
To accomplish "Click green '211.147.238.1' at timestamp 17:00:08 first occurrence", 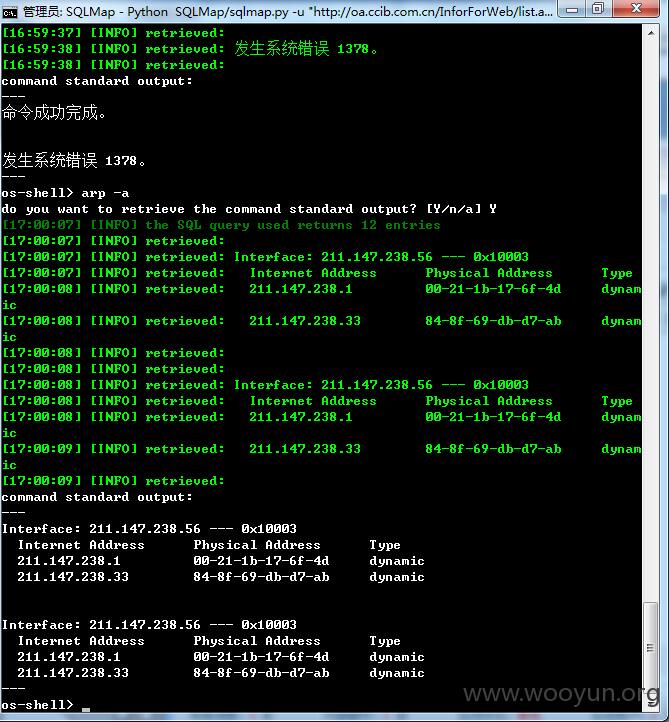I will pyautogui.click(x=301, y=289).
